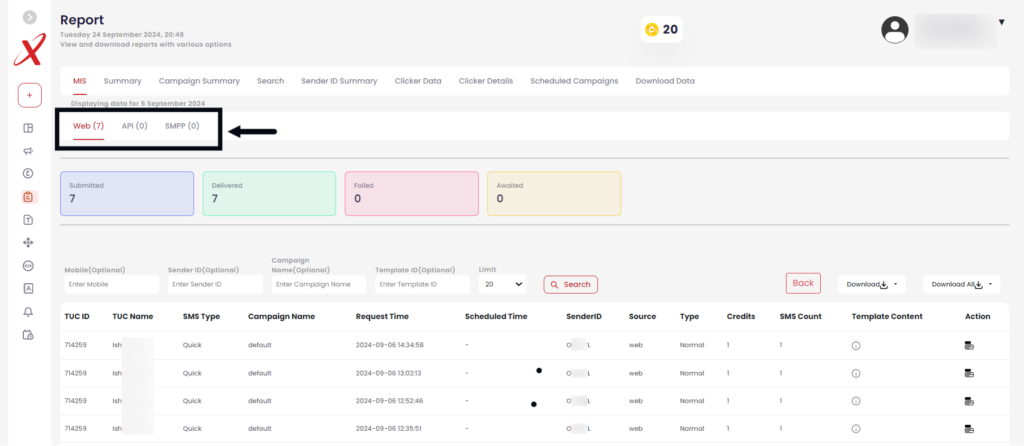The image size is (1024, 446).
Task: Open the address book A icon in sidebar
Action: [28, 289]
